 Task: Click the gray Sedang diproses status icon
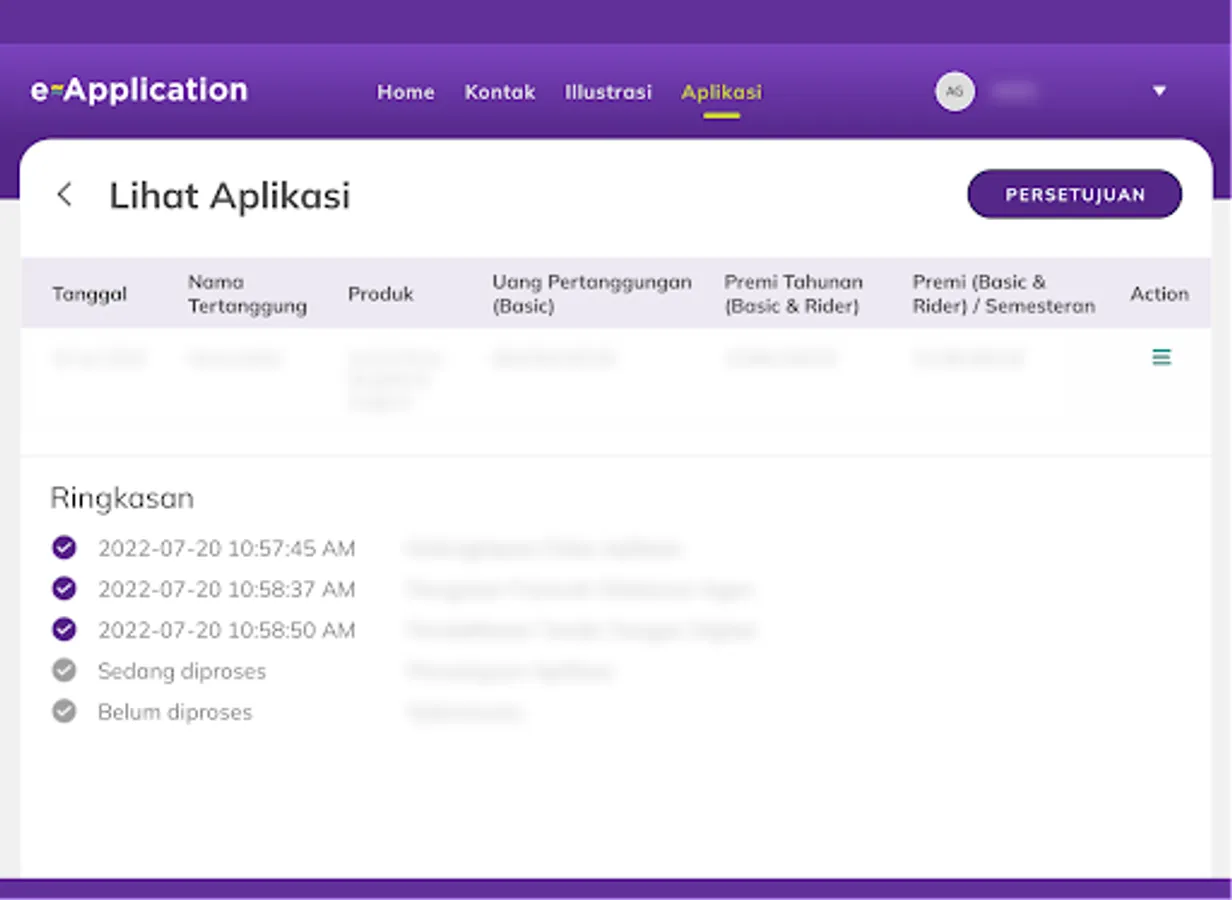[x=64, y=671]
